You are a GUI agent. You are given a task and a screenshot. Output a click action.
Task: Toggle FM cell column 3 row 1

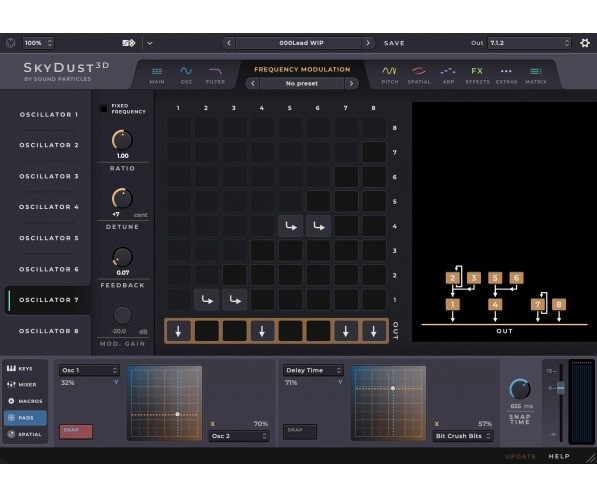click(x=235, y=300)
